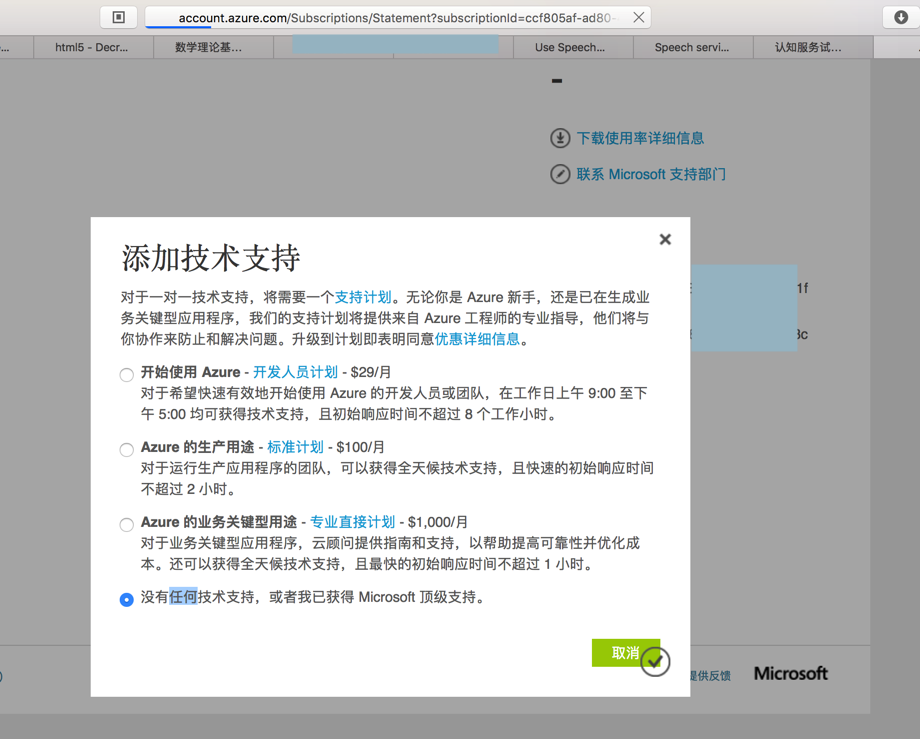Switch to the 认知服务试... tab

pos(813,48)
